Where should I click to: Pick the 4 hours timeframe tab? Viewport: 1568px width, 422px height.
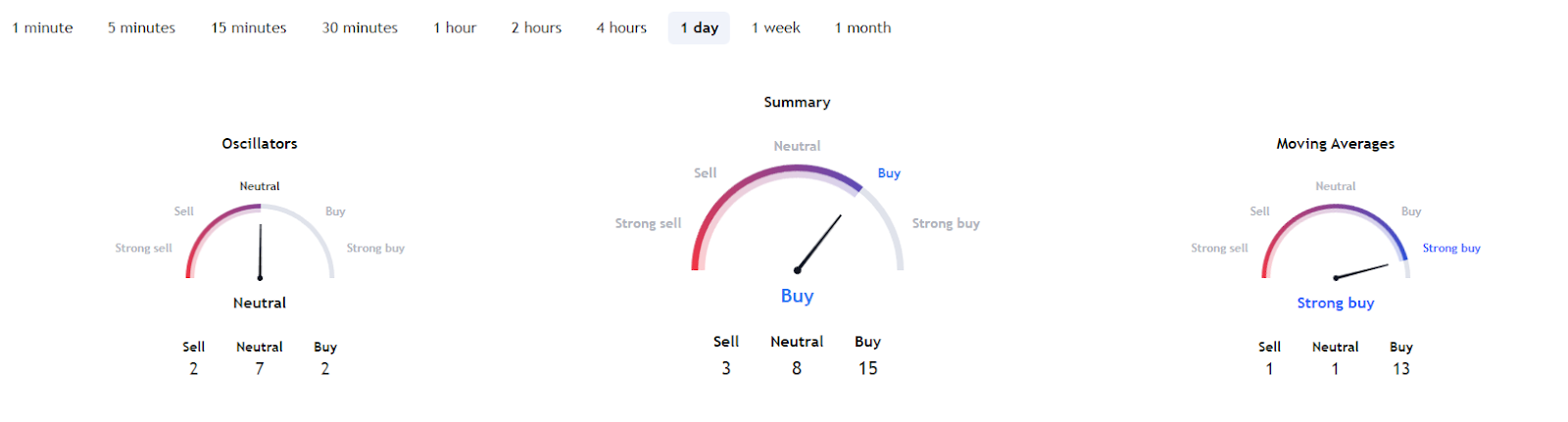(x=621, y=28)
